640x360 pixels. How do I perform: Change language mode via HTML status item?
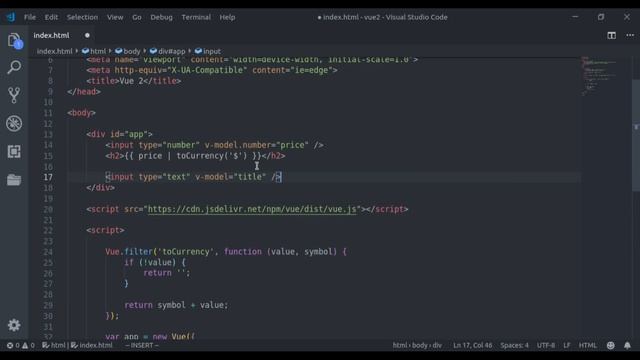[x=587, y=345]
